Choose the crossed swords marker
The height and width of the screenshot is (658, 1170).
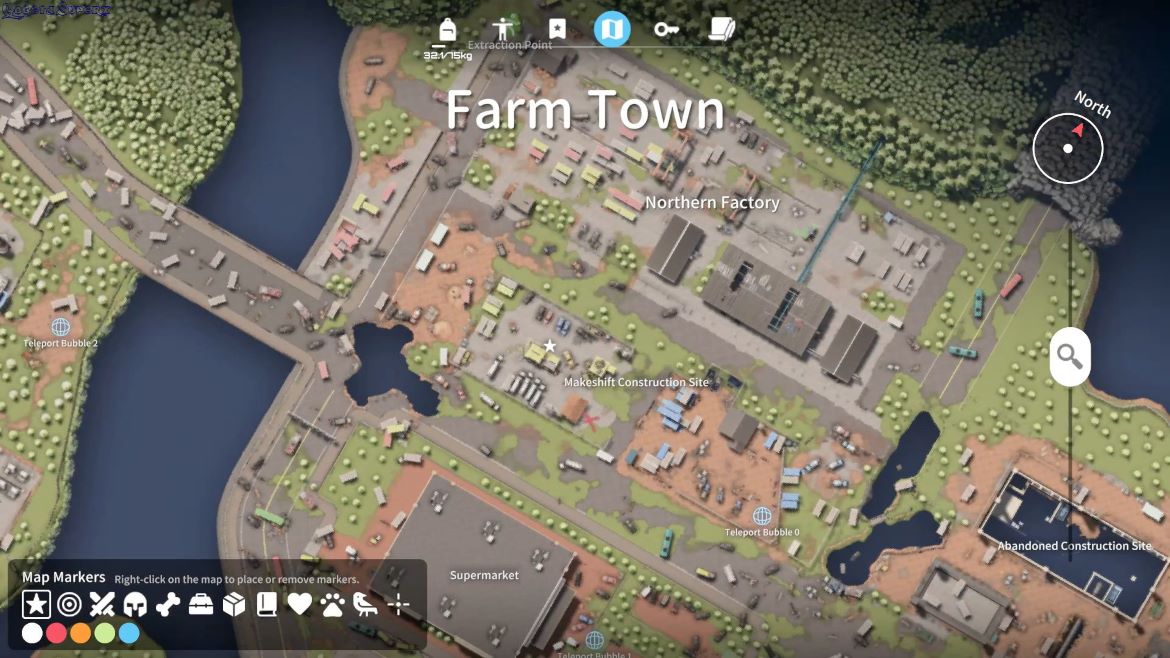click(102, 604)
